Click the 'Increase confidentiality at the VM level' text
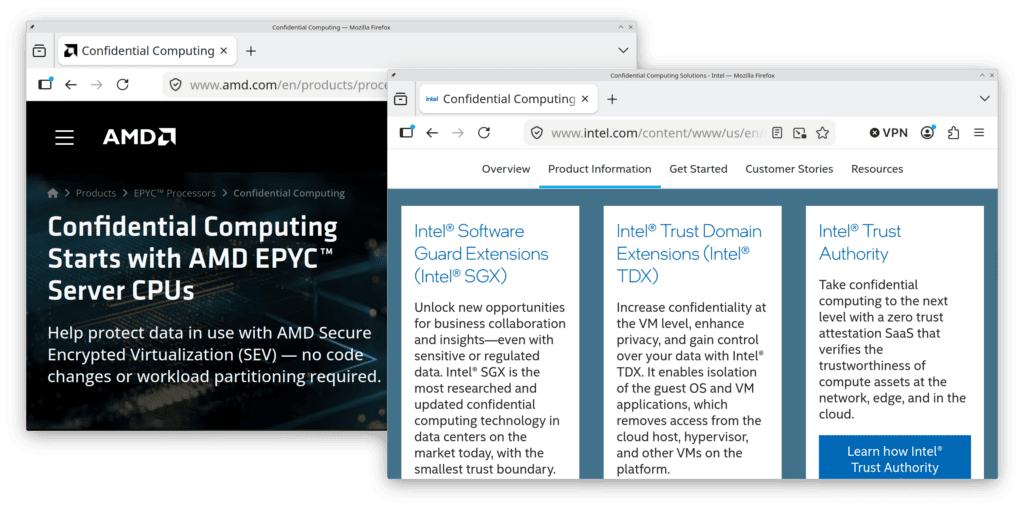Screen dimensions: 1024x510 pos(692,388)
